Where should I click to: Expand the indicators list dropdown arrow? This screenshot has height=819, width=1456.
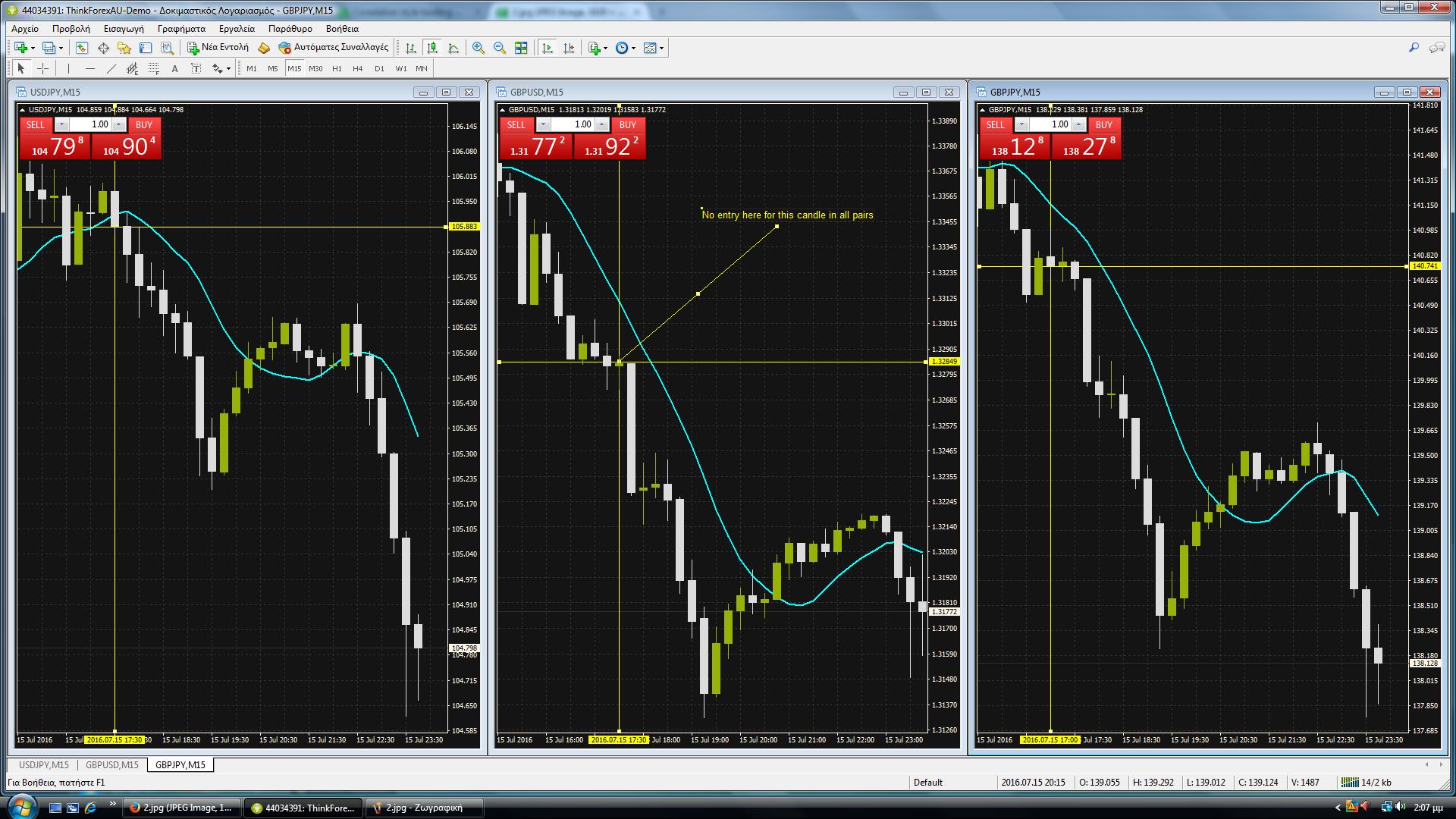click(x=605, y=49)
